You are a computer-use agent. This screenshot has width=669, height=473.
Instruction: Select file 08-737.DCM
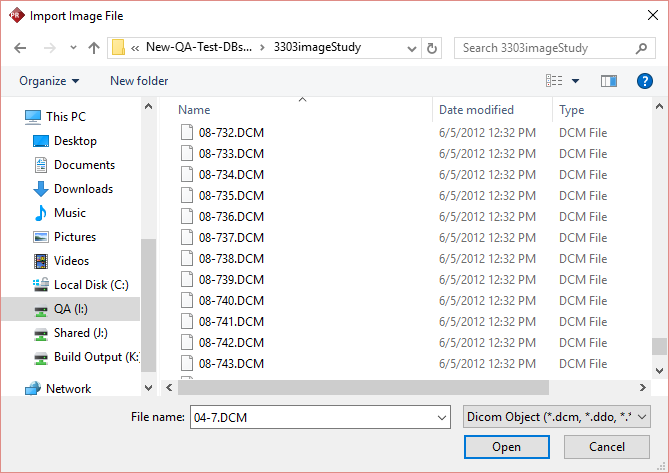[231, 238]
